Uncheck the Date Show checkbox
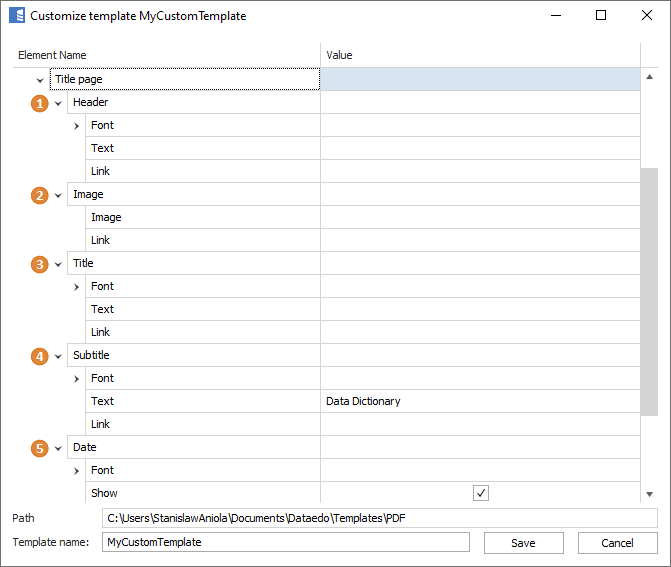Viewport: 671px width, 567px height. click(481, 493)
